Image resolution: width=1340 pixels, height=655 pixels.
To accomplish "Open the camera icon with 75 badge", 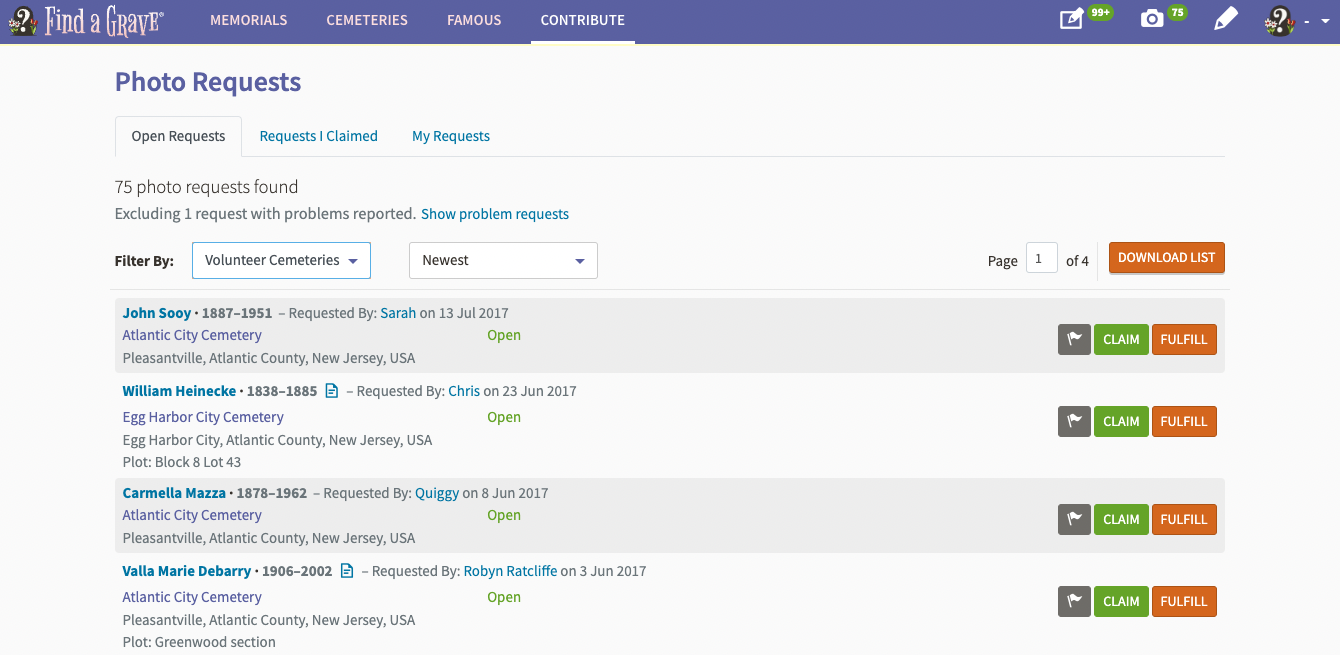I will 1152,19.
